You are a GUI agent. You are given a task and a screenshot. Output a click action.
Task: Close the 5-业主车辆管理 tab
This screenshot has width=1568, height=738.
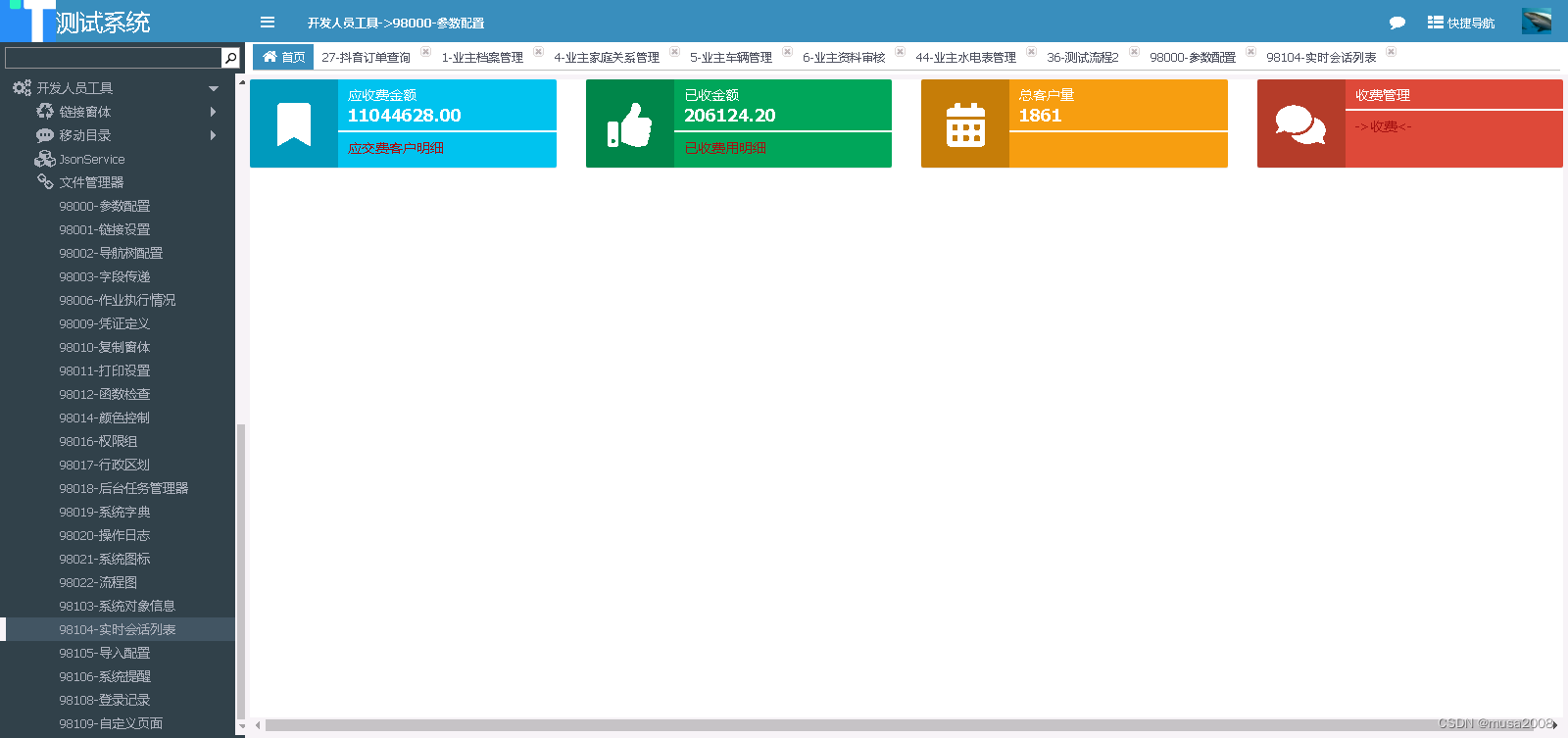pos(787,52)
